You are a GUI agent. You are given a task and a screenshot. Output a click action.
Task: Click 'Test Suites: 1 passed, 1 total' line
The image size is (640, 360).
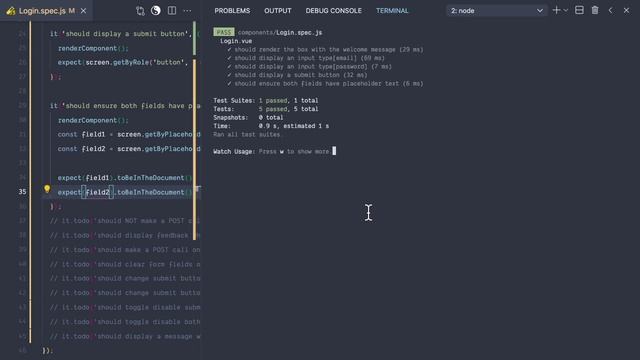coord(266,100)
